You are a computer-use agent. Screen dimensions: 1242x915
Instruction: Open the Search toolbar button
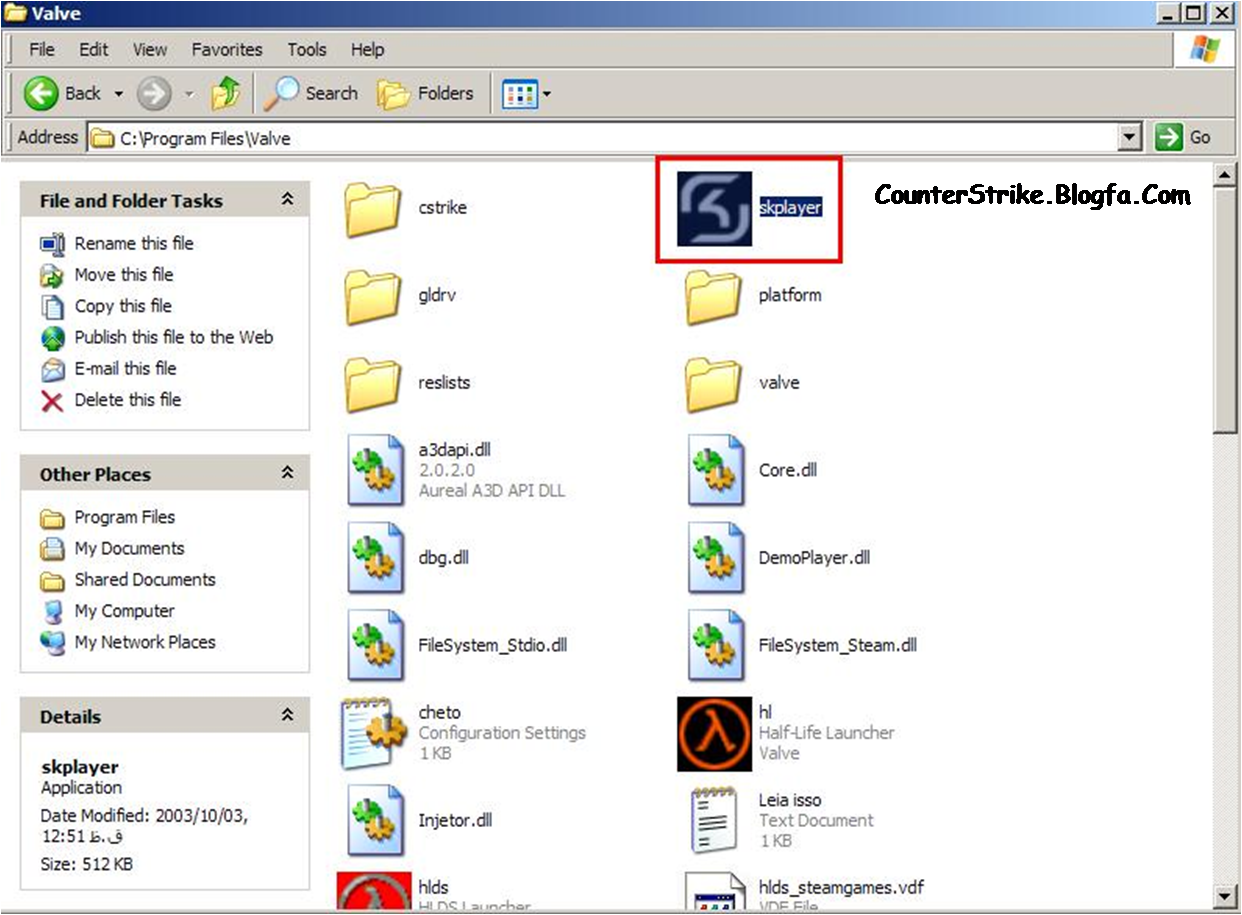pyautogui.click(x=310, y=94)
